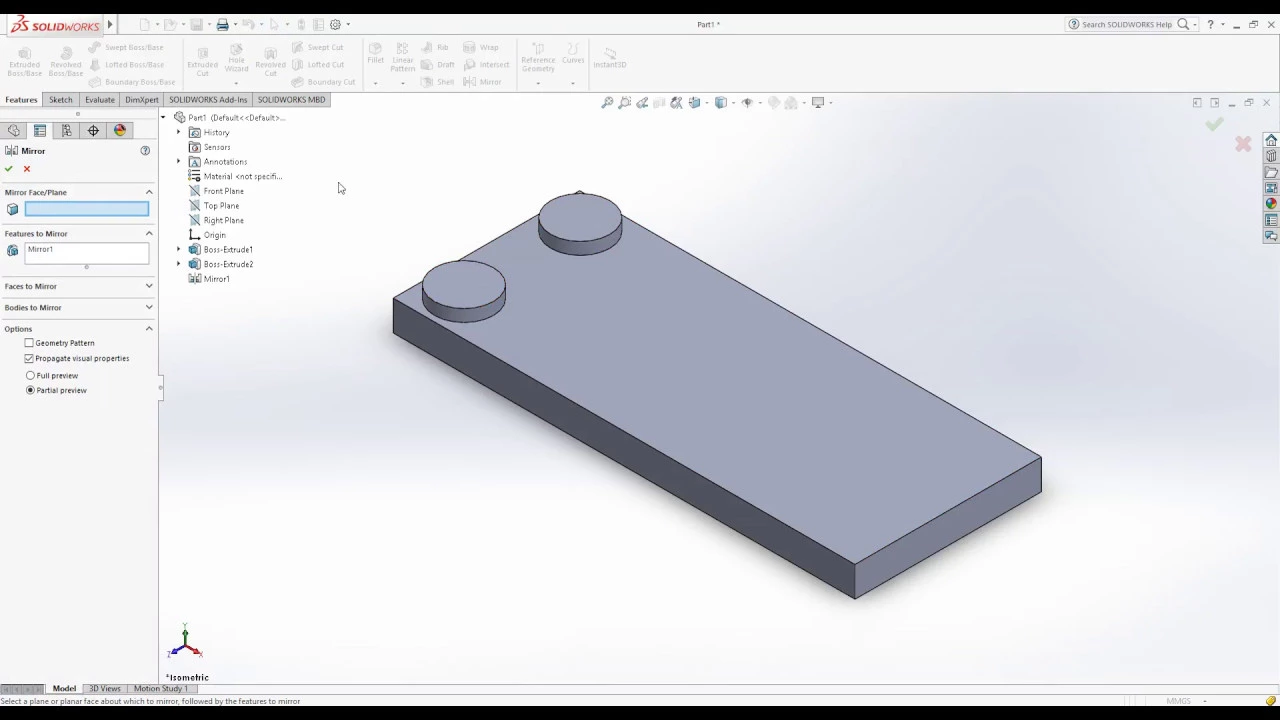Click the Hide/Show Items eye icon
The height and width of the screenshot is (720, 1280).
click(x=747, y=102)
